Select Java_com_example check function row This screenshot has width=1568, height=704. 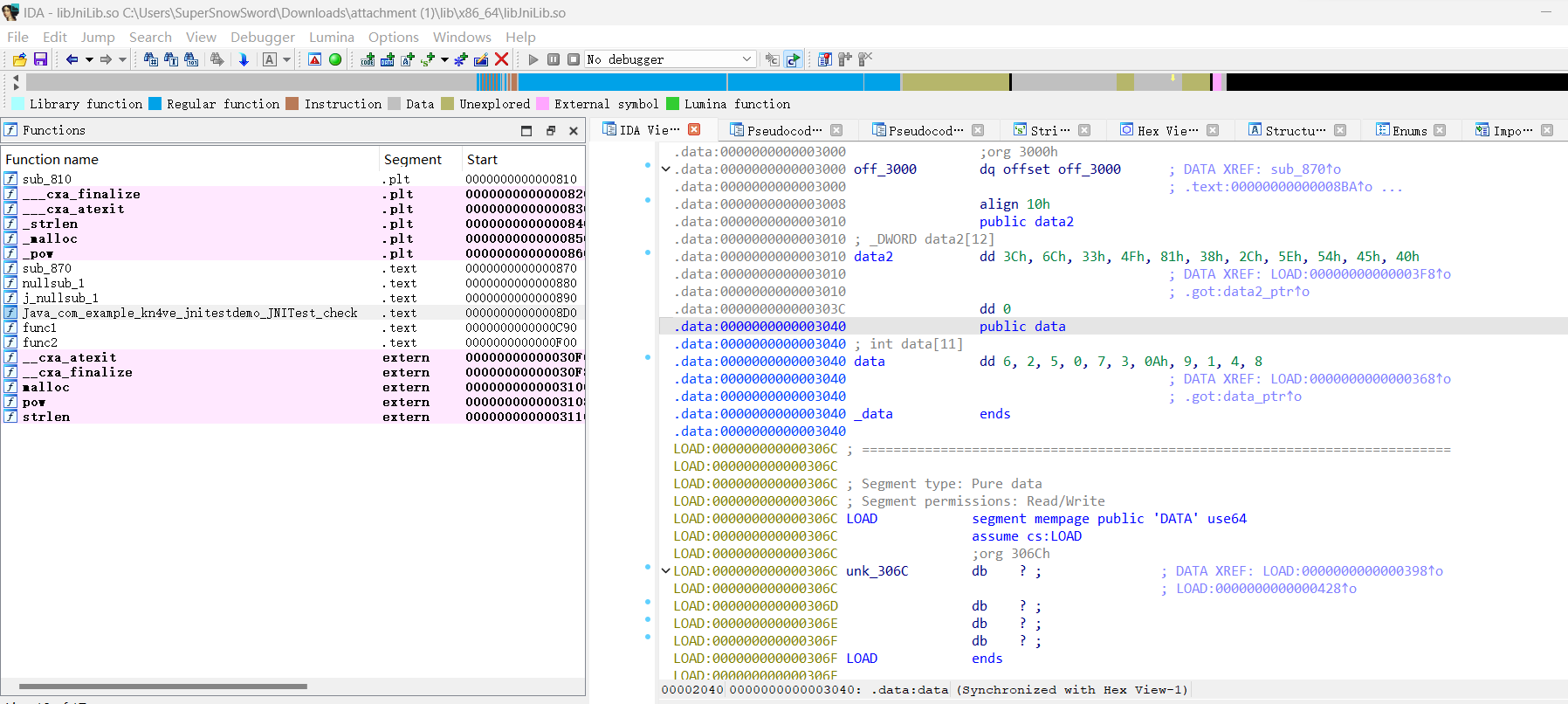click(189, 313)
